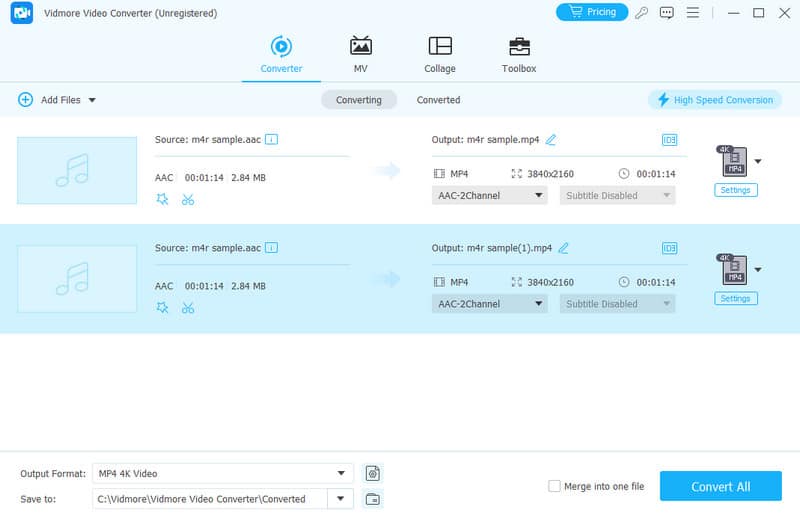Viewport: 800px width, 516px height.
Task: Click the scissors cut icon in first file row
Action: (188, 199)
